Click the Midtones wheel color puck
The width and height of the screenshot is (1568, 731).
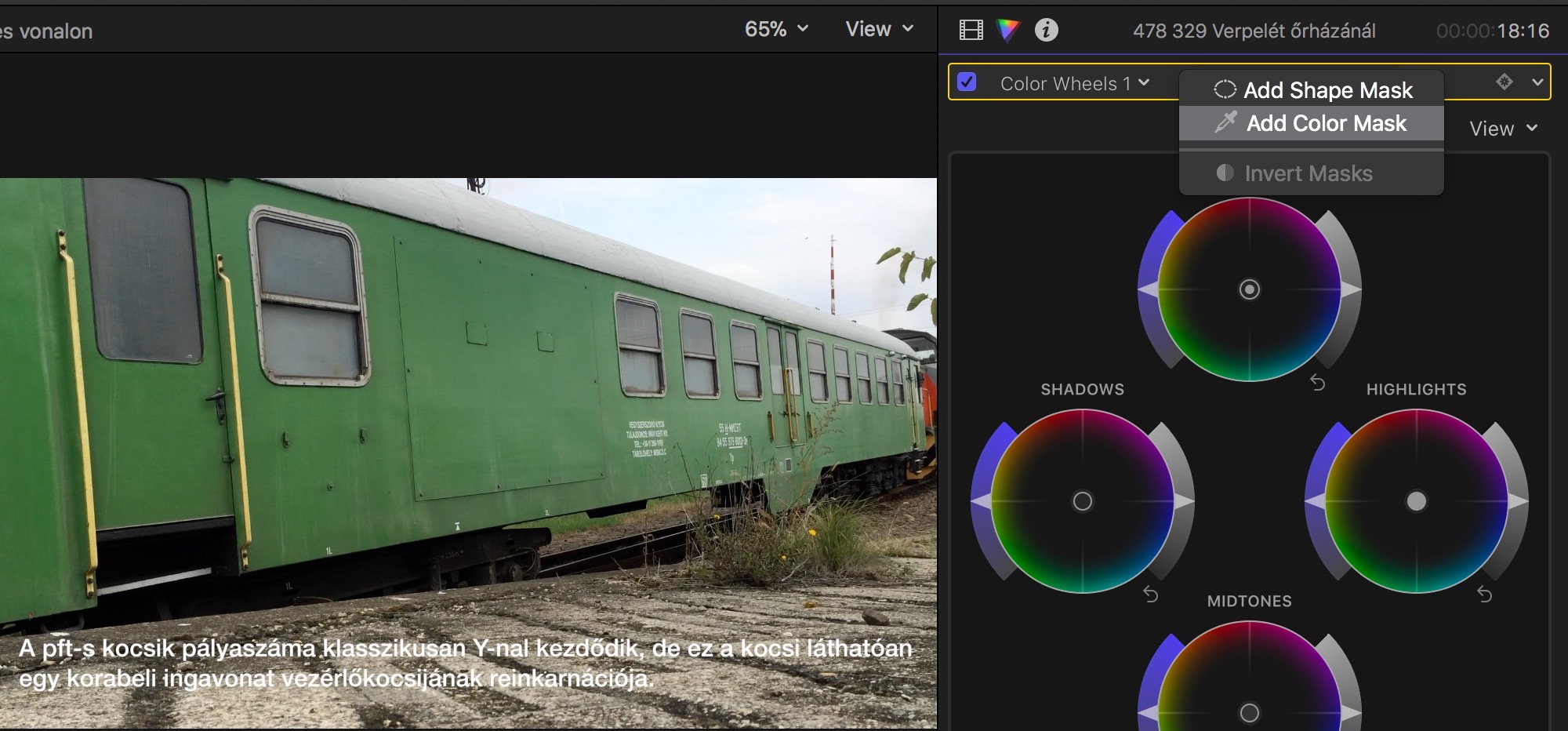point(1250,713)
